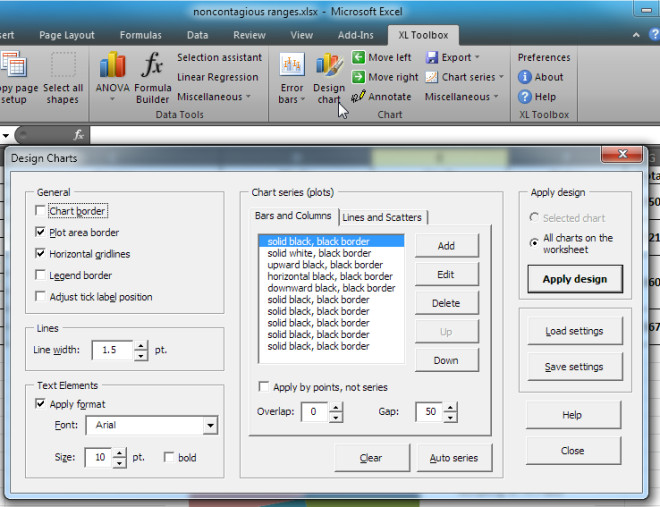Viewport: 660px width, 507px height.
Task: Click the Clear button
Action: pos(372,458)
